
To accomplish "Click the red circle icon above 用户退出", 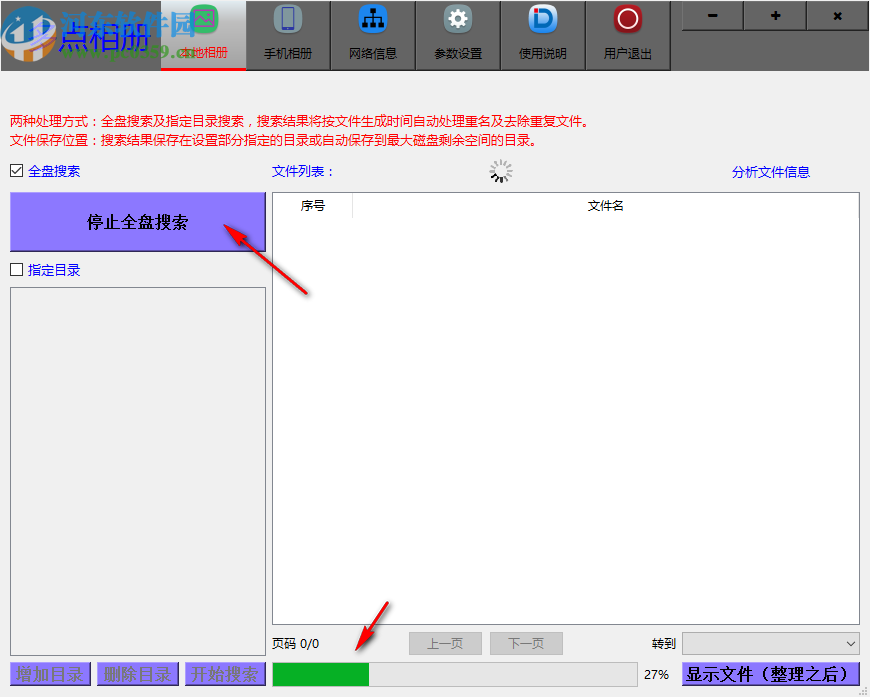I will (x=628, y=19).
